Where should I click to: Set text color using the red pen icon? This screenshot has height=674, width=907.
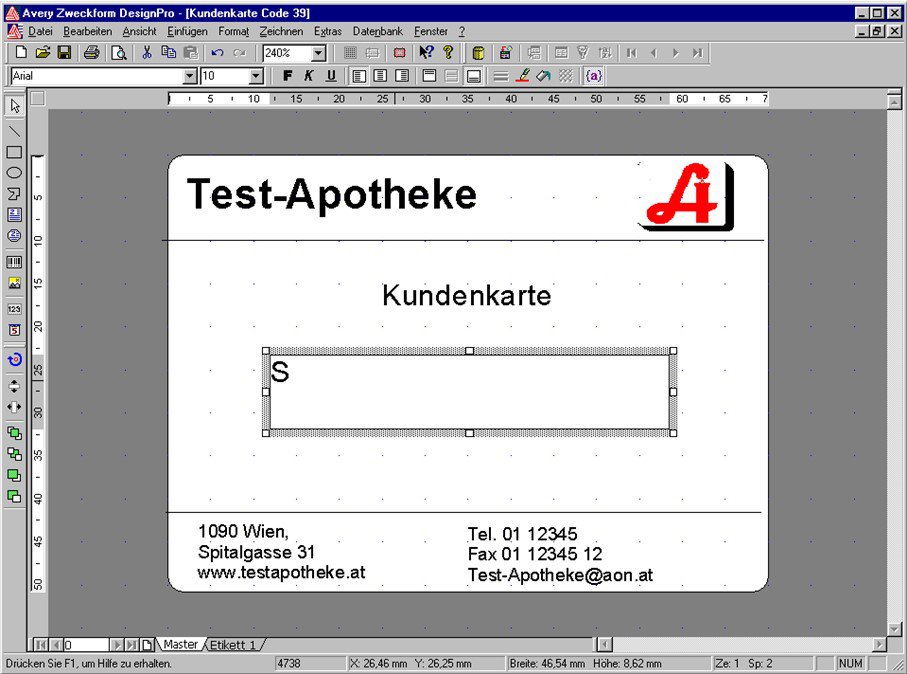click(524, 75)
